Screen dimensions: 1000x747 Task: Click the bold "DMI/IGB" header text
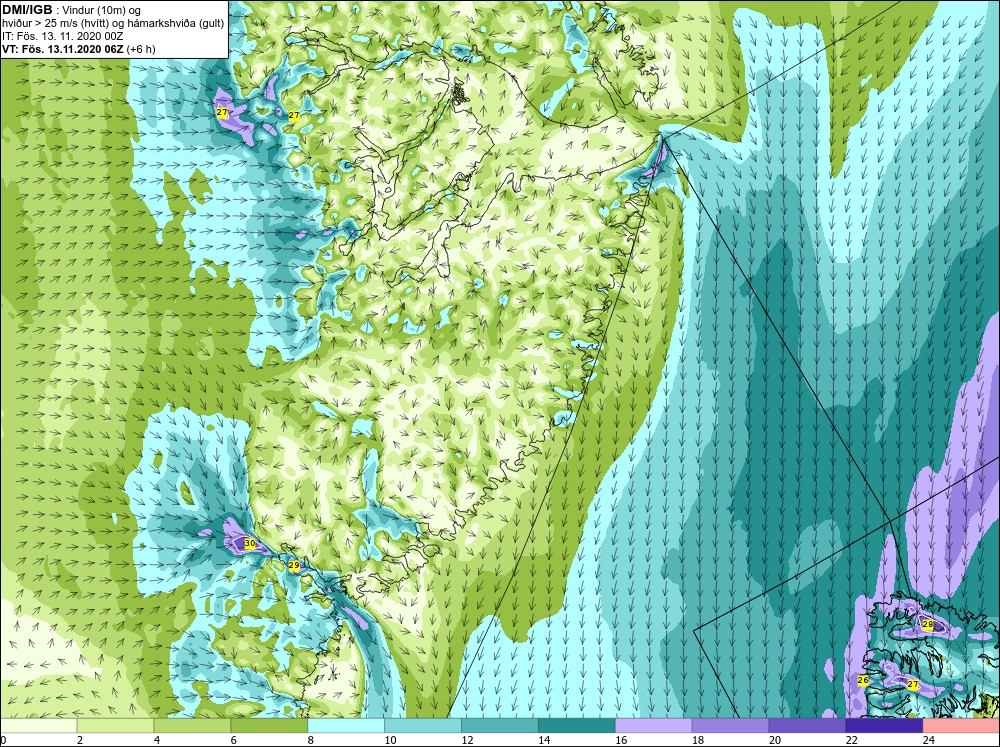(27, 10)
